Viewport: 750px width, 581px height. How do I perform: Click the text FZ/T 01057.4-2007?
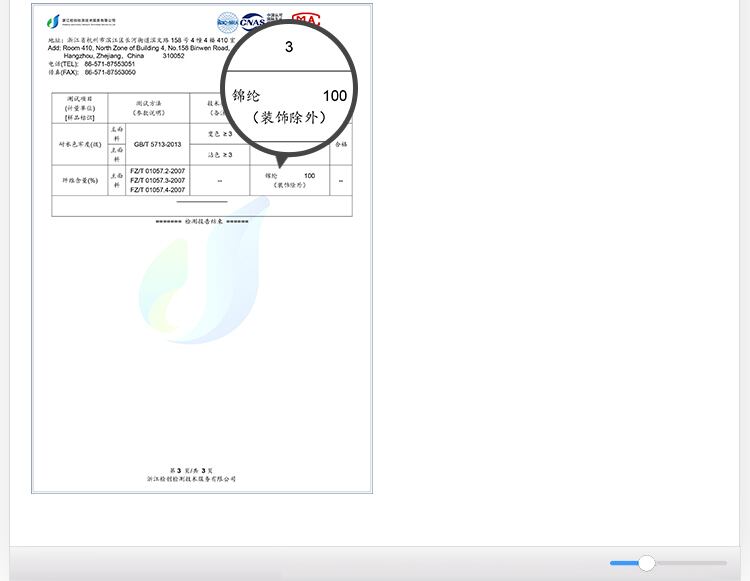pyautogui.click(x=157, y=190)
